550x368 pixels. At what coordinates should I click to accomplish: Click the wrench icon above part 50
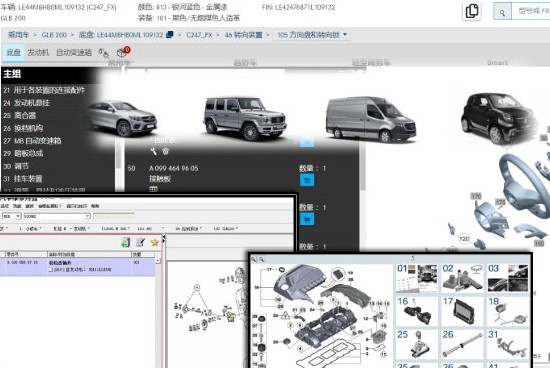click(x=153, y=151)
